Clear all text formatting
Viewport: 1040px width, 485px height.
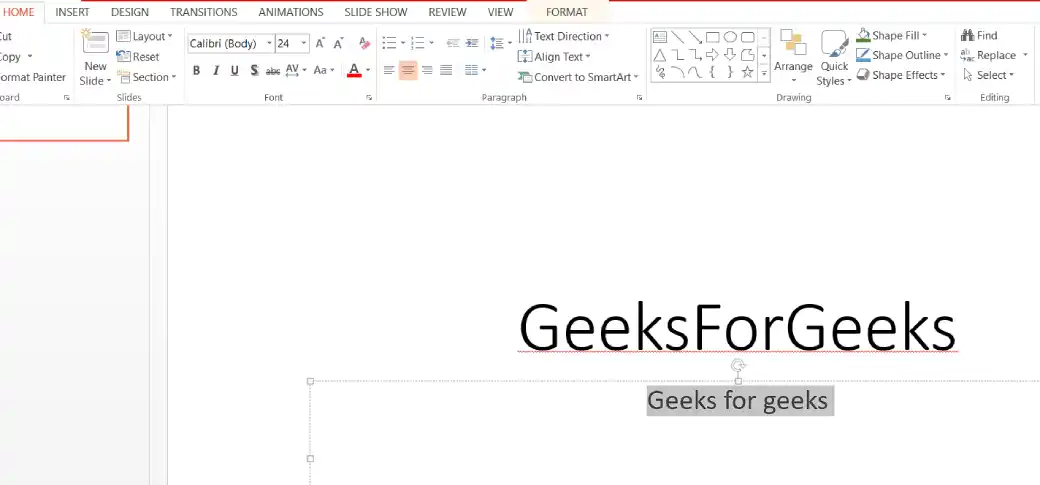[x=364, y=44]
